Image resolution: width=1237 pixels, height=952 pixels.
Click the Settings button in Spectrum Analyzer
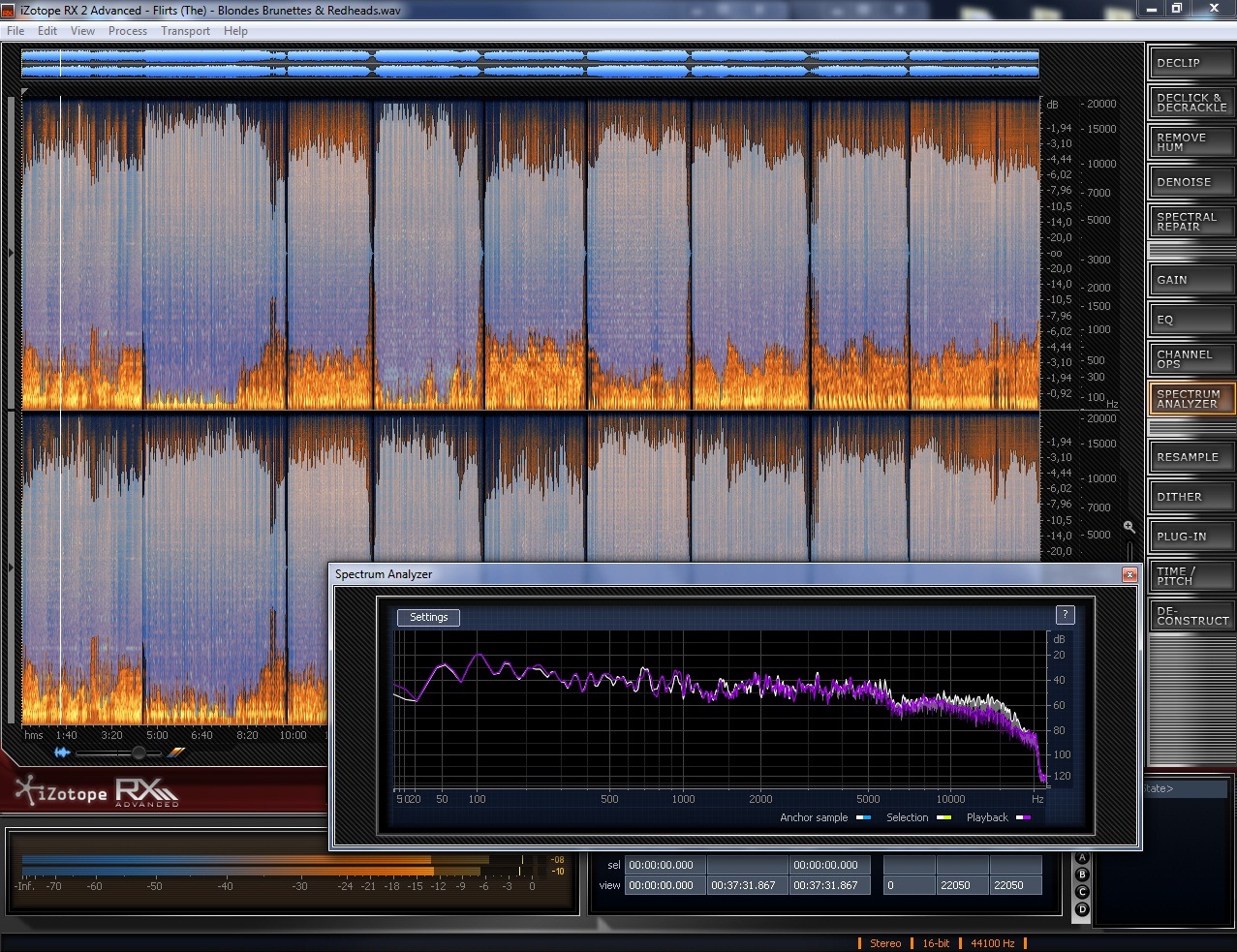click(428, 617)
